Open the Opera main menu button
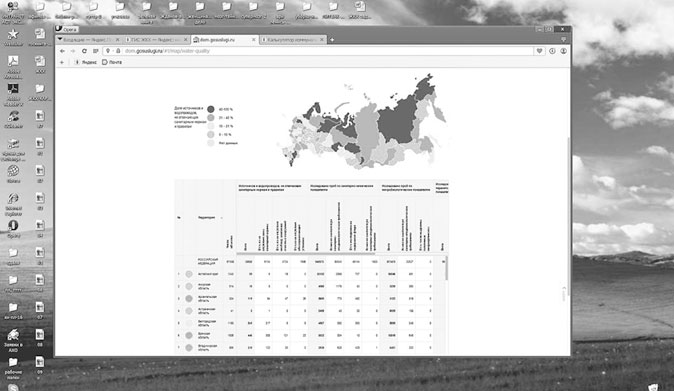Screen dimensions: 674x391 (67, 29)
